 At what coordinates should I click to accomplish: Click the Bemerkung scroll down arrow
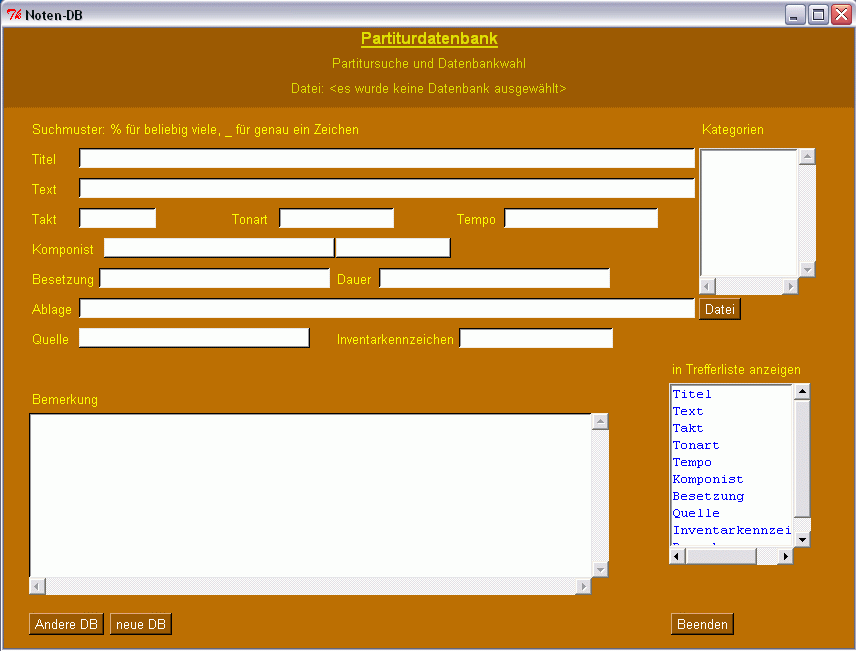[601, 569]
